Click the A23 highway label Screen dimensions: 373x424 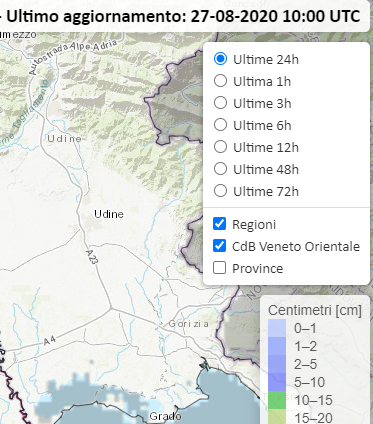(92, 257)
